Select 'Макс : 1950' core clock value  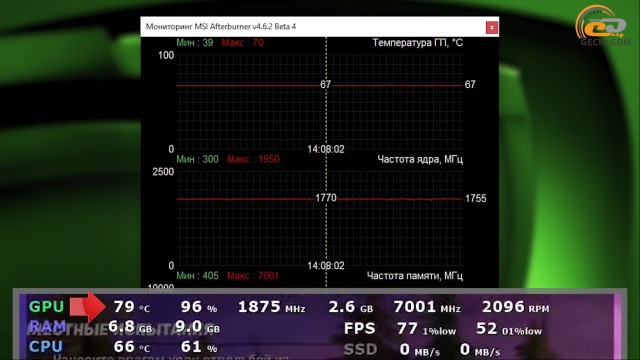253,159
